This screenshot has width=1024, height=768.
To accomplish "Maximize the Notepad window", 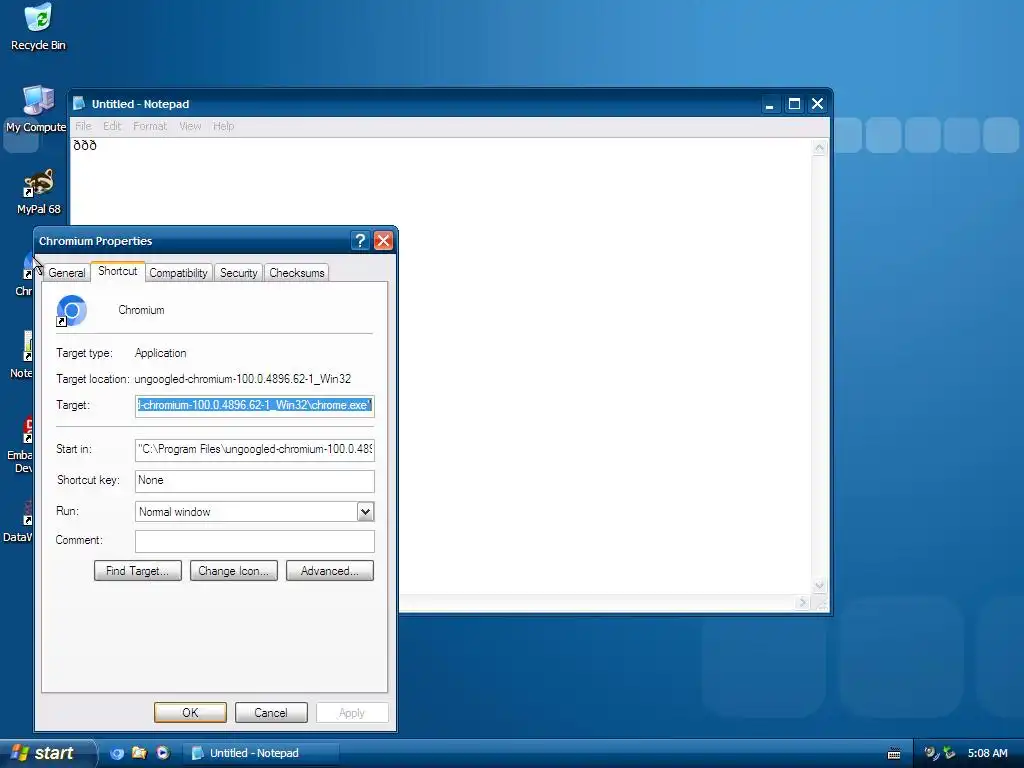I will pyautogui.click(x=794, y=104).
